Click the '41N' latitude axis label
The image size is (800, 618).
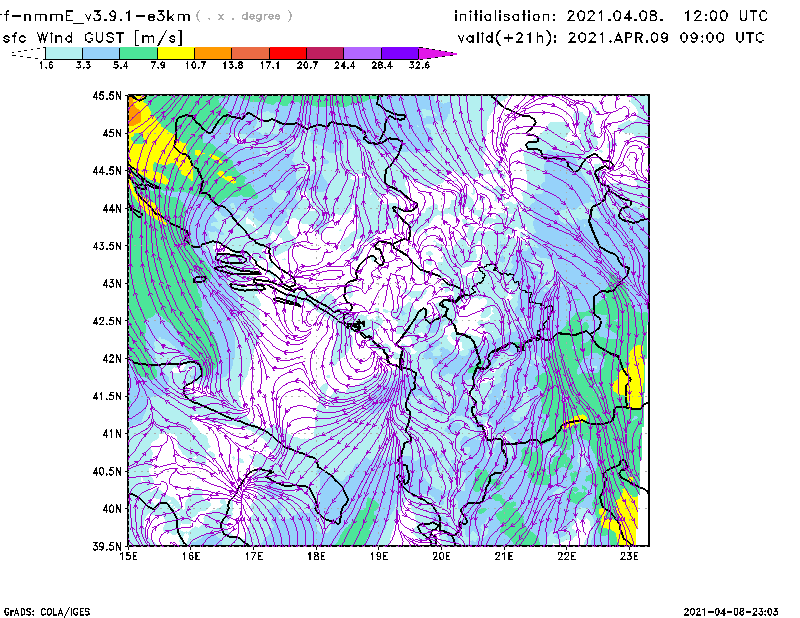click(112, 434)
